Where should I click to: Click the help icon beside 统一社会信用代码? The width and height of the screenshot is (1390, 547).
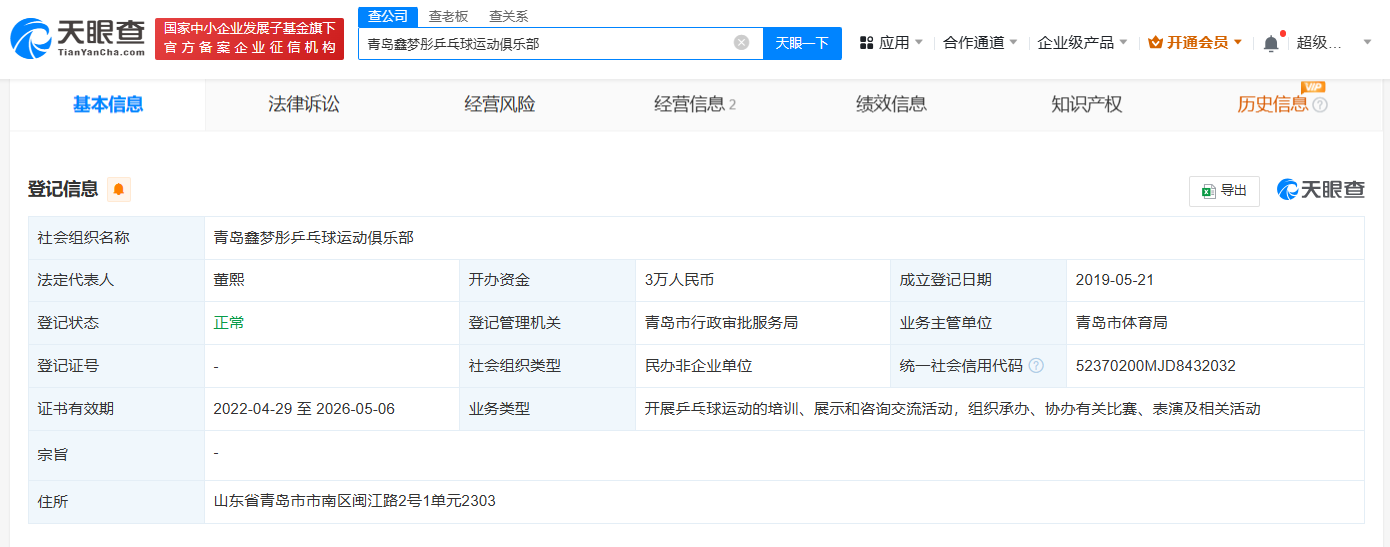coord(1036,366)
